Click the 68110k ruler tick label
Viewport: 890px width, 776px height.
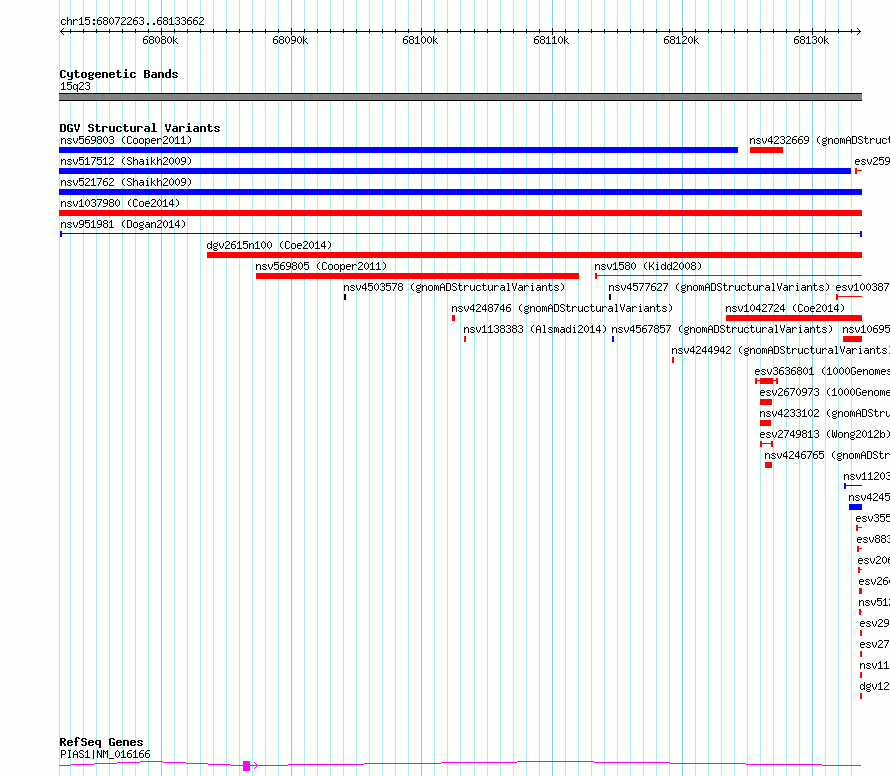551,40
